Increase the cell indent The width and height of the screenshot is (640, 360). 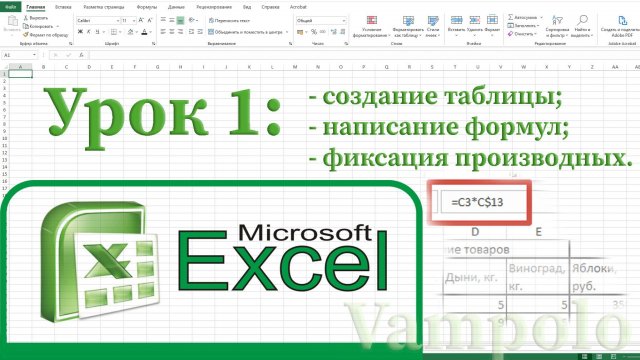point(200,31)
